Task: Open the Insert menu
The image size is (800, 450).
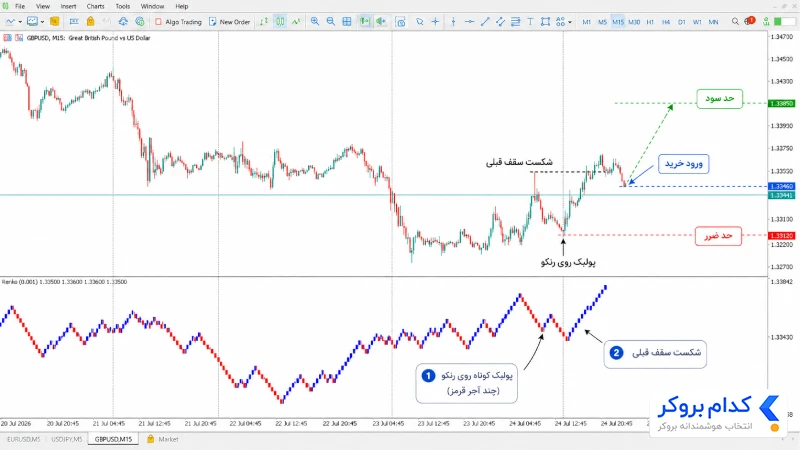Action: [x=68, y=6]
